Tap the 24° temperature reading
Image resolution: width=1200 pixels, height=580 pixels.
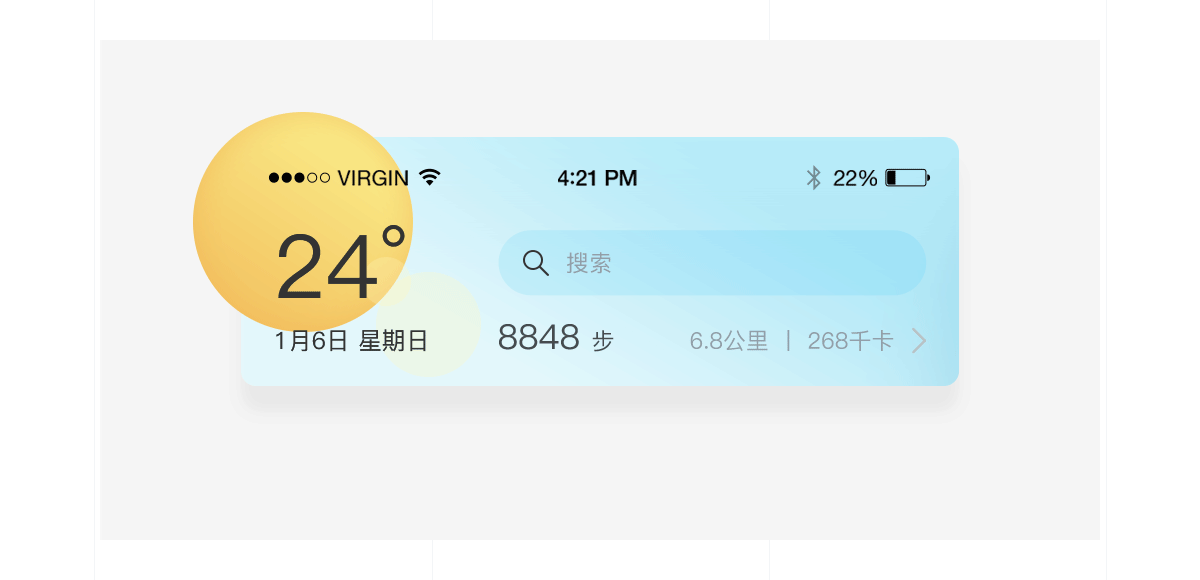(340, 266)
